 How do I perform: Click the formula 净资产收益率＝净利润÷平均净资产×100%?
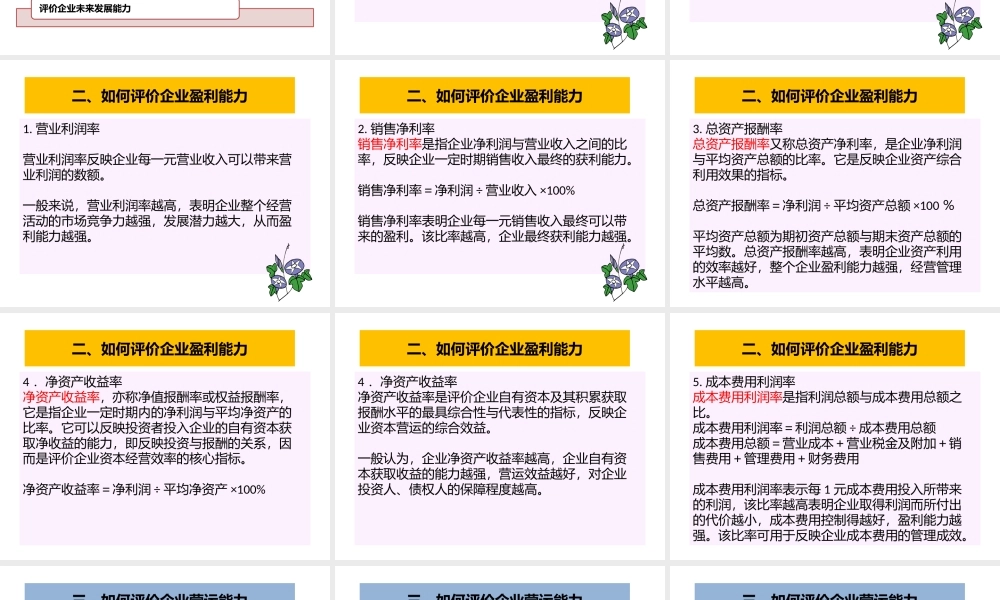click(x=144, y=489)
